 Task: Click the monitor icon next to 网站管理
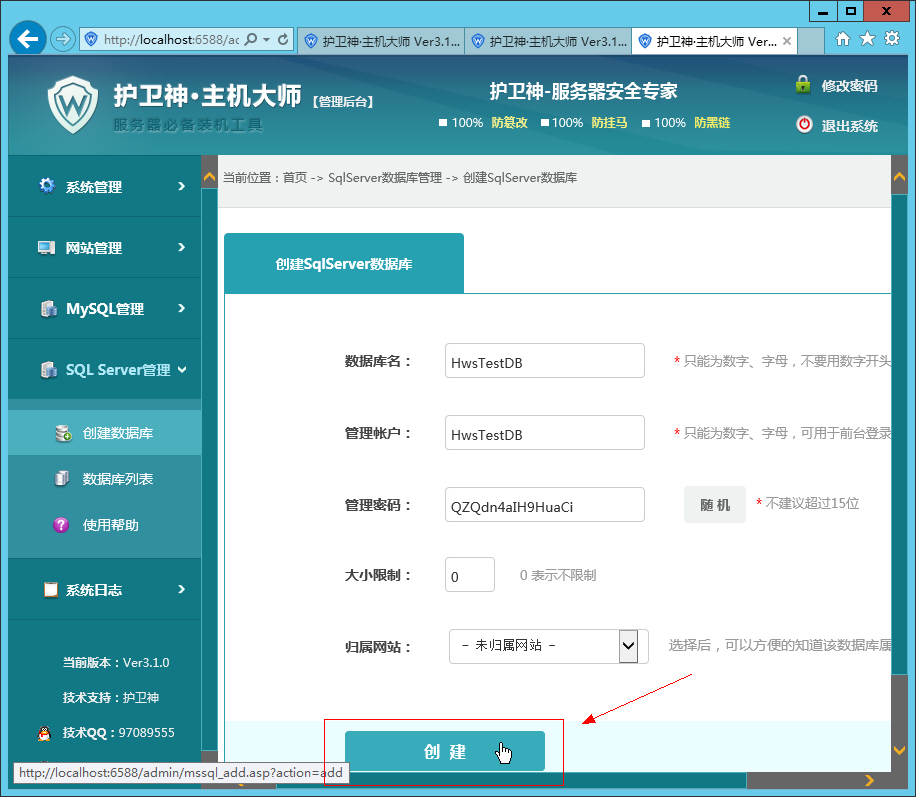click(x=47, y=247)
